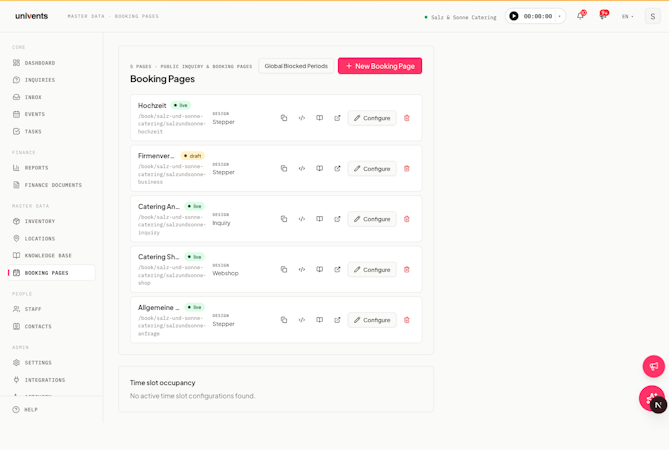Open the EN language dropdown
Viewport: 669px width, 450px height.
tap(627, 16)
